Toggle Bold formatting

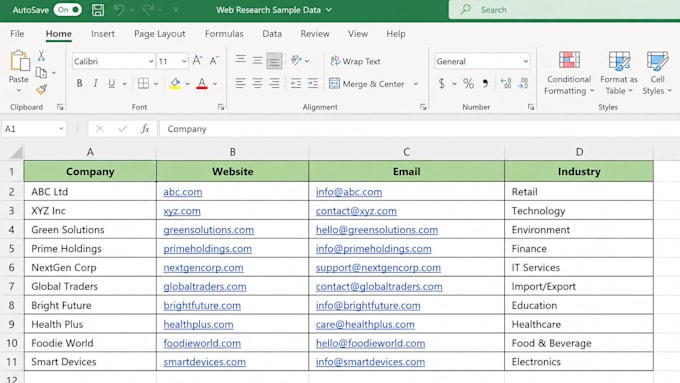(79, 83)
